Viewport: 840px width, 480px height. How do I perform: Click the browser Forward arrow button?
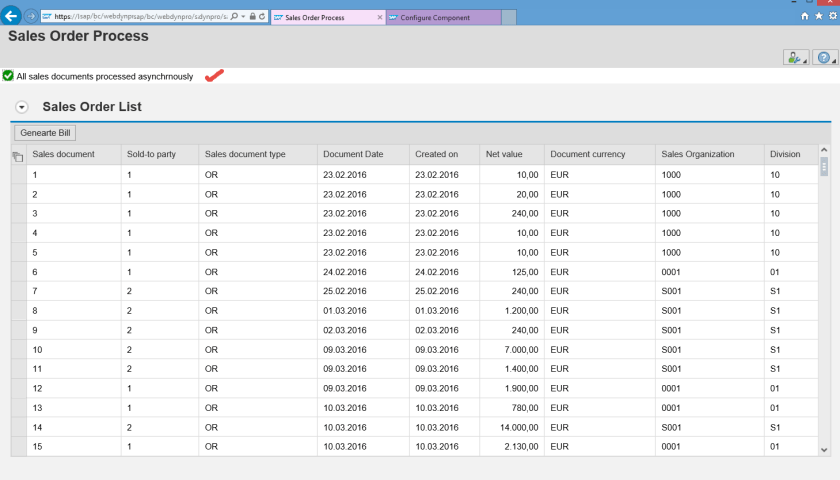[x=31, y=17]
